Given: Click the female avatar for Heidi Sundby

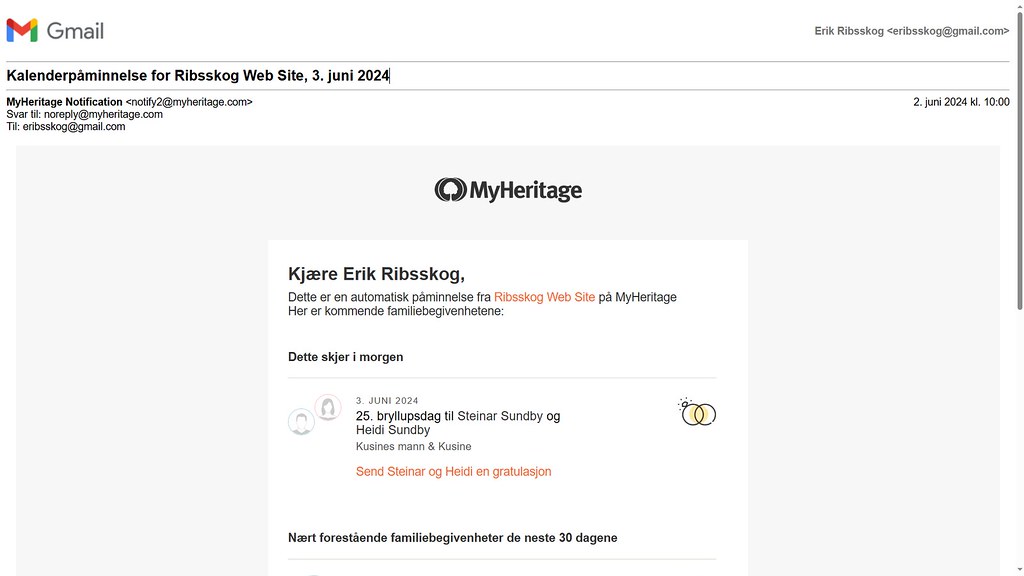Looking at the screenshot, I should pos(328,407).
